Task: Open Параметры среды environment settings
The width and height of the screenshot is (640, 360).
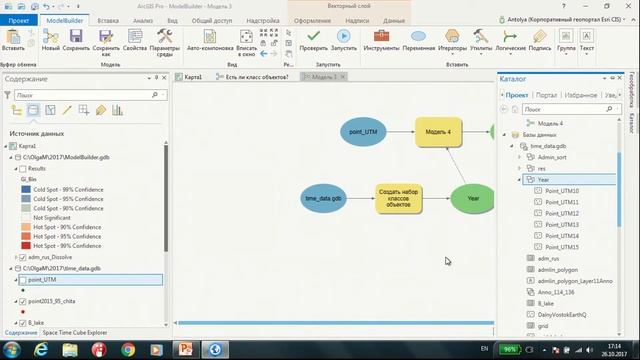Action: click(164, 42)
